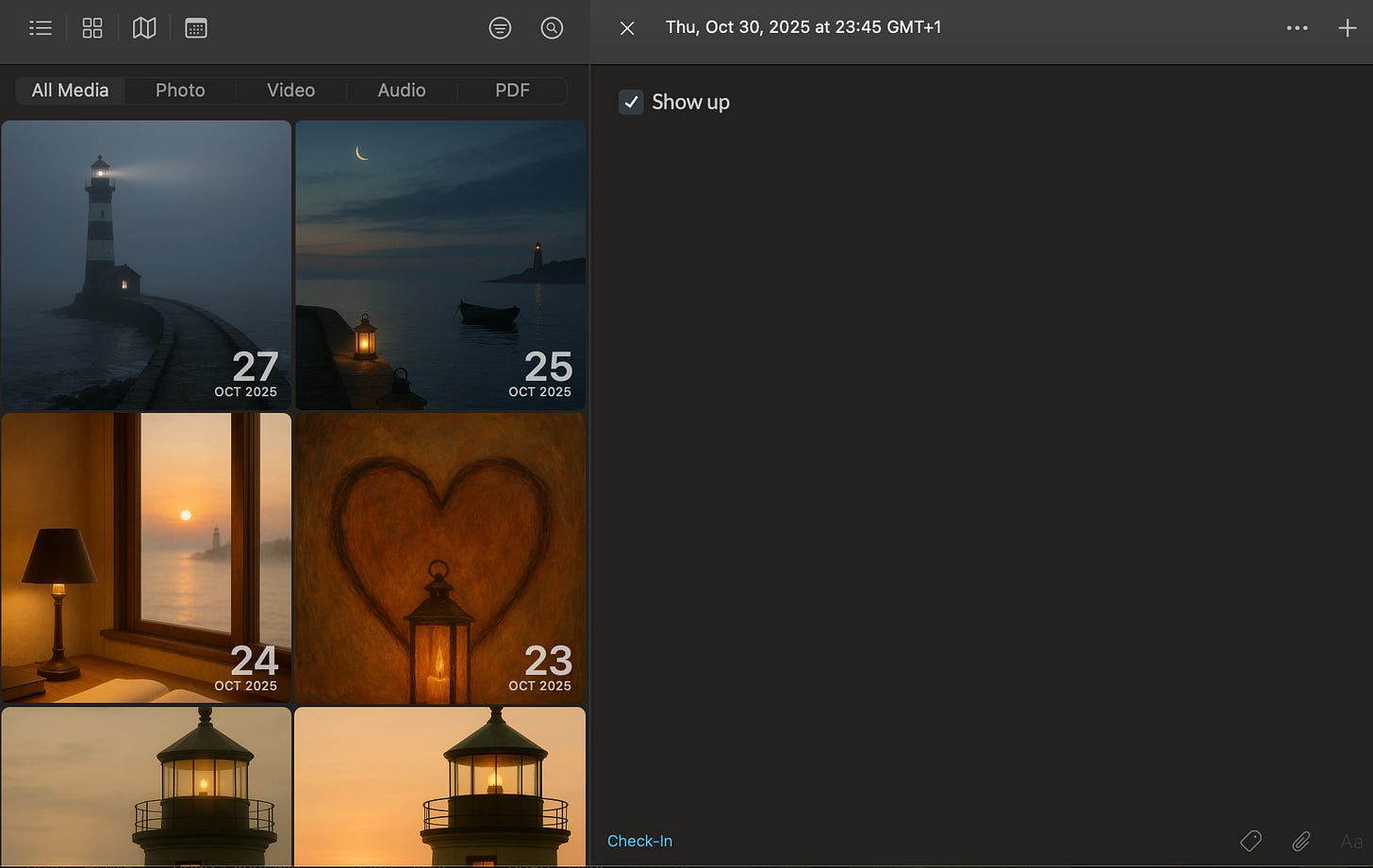
Task: Switch to list view icon
Action: pyautogui.click(x=41, y=28)
